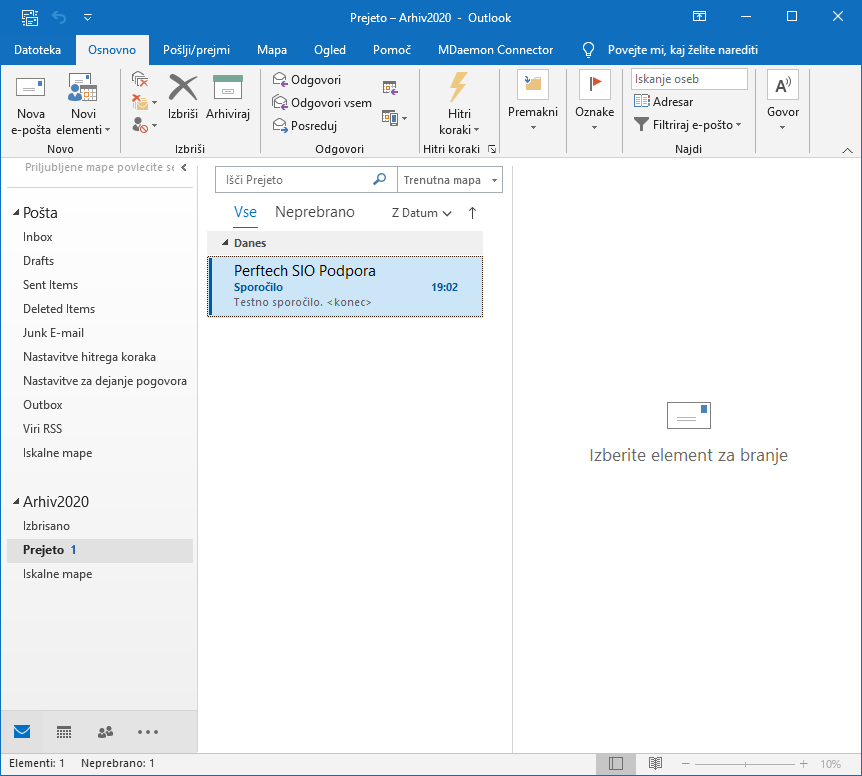
Task: Select the Osnovno ribbon tab
Action: tap(112, 50)
